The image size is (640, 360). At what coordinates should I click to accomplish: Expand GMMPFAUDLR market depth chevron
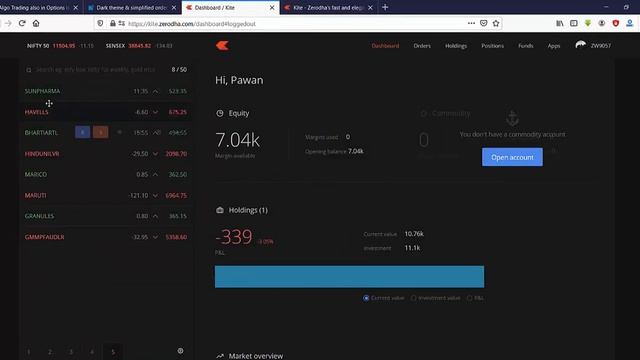tap(156, 237)
